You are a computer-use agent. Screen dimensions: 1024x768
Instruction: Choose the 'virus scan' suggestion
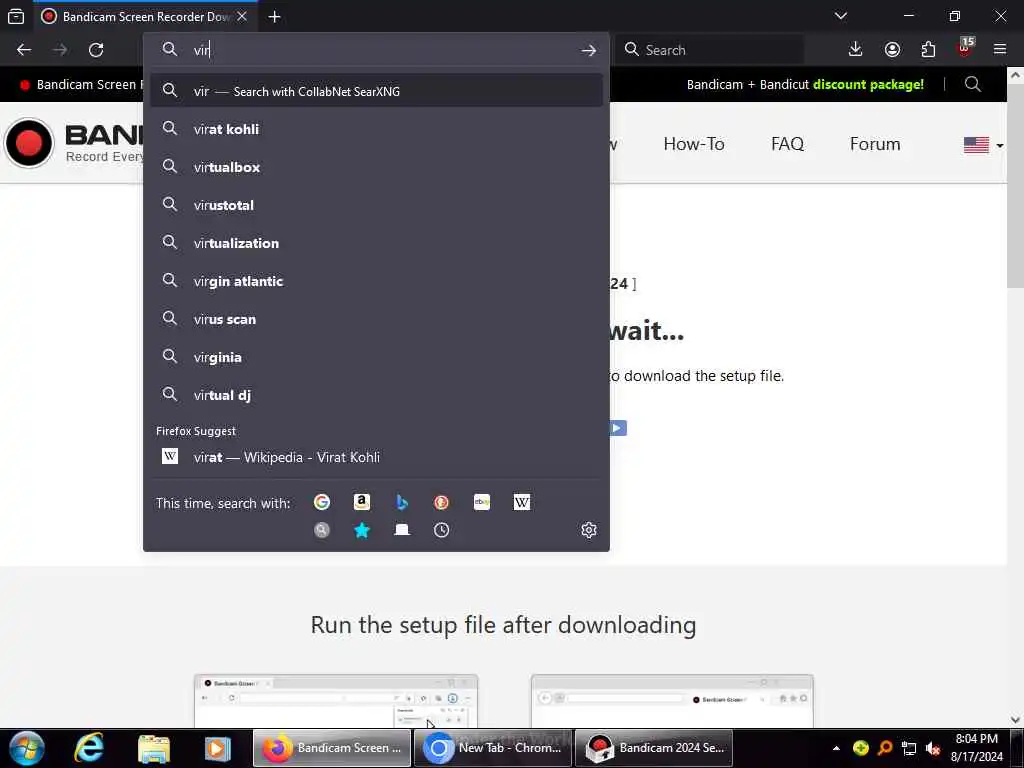pyautogui.click(x=376, y=319)
